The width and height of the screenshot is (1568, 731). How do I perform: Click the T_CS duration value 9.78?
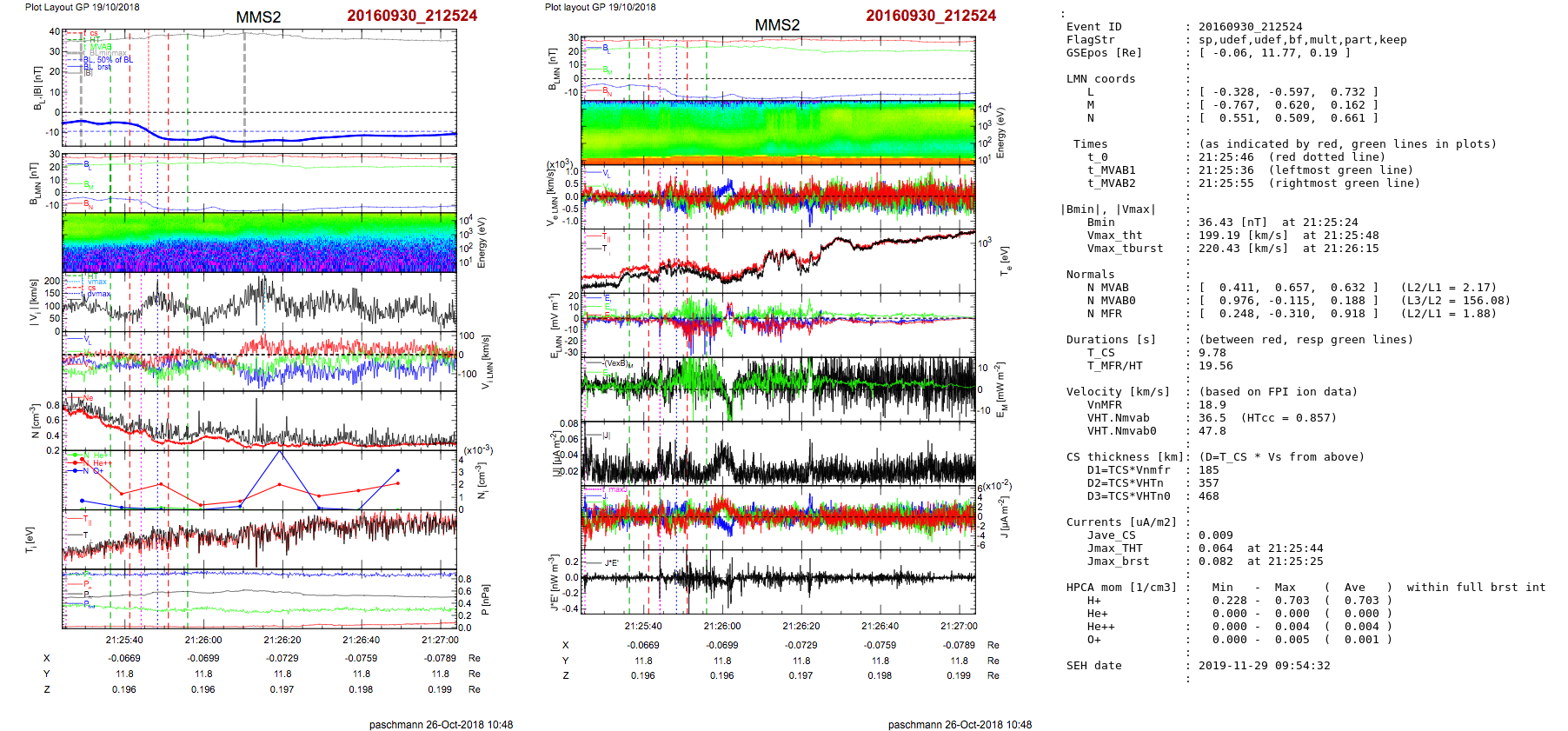tap(1212, 353)
